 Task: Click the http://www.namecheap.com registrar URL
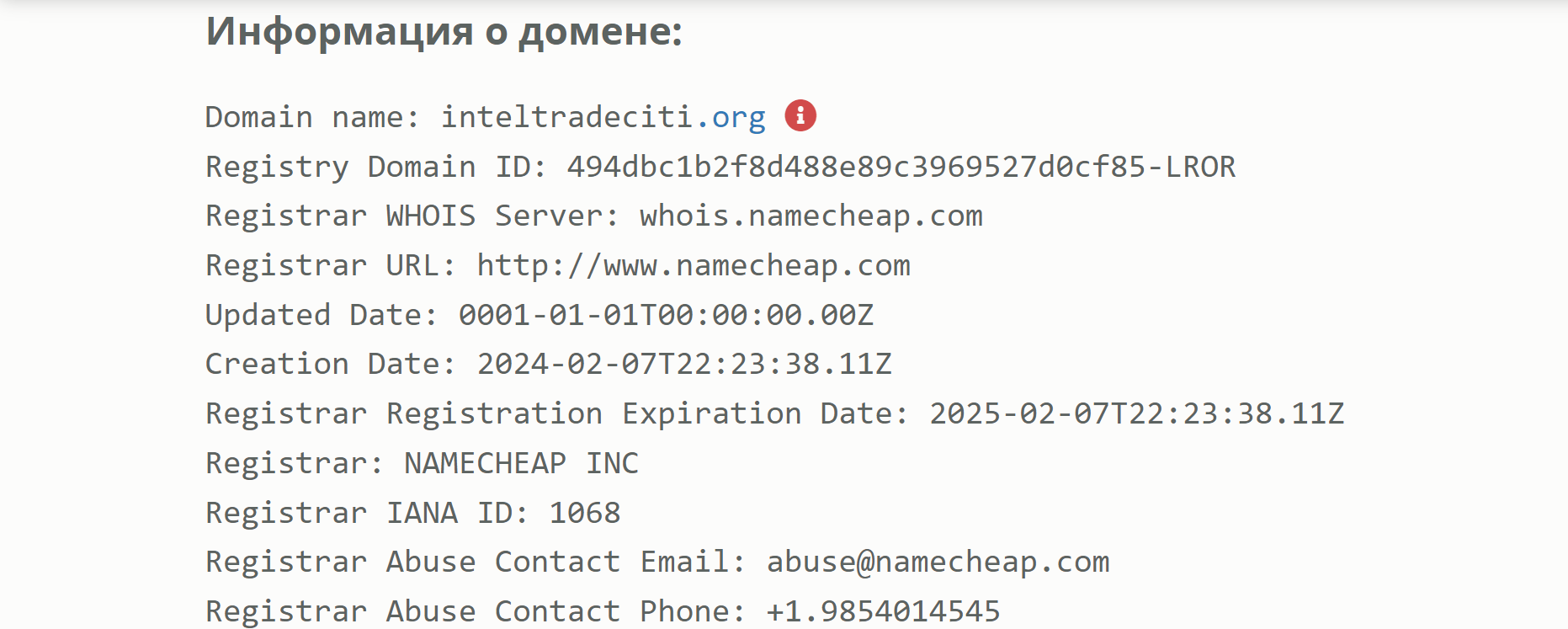click(x=694, y=265)
